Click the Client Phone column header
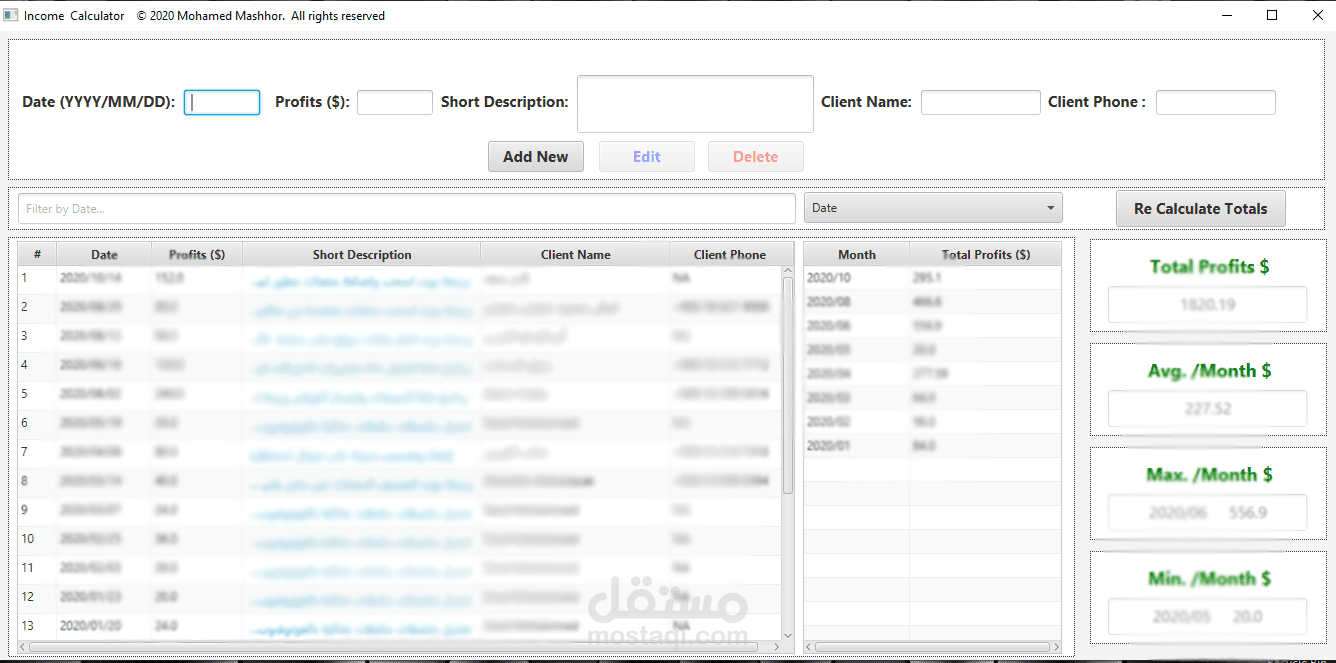 tap(730, 254)
